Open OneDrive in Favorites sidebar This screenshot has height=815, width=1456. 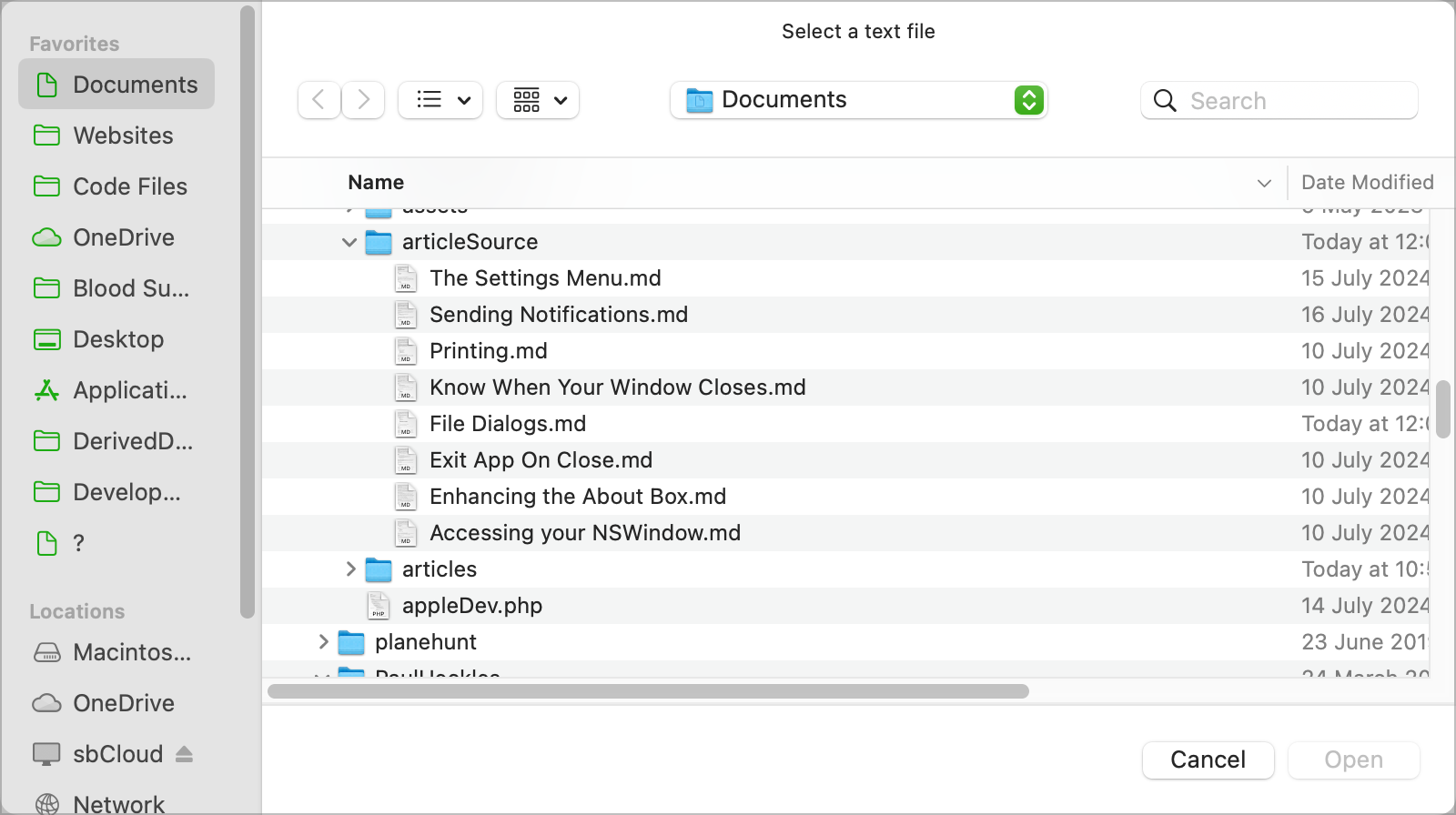click(x=116, y=237)
